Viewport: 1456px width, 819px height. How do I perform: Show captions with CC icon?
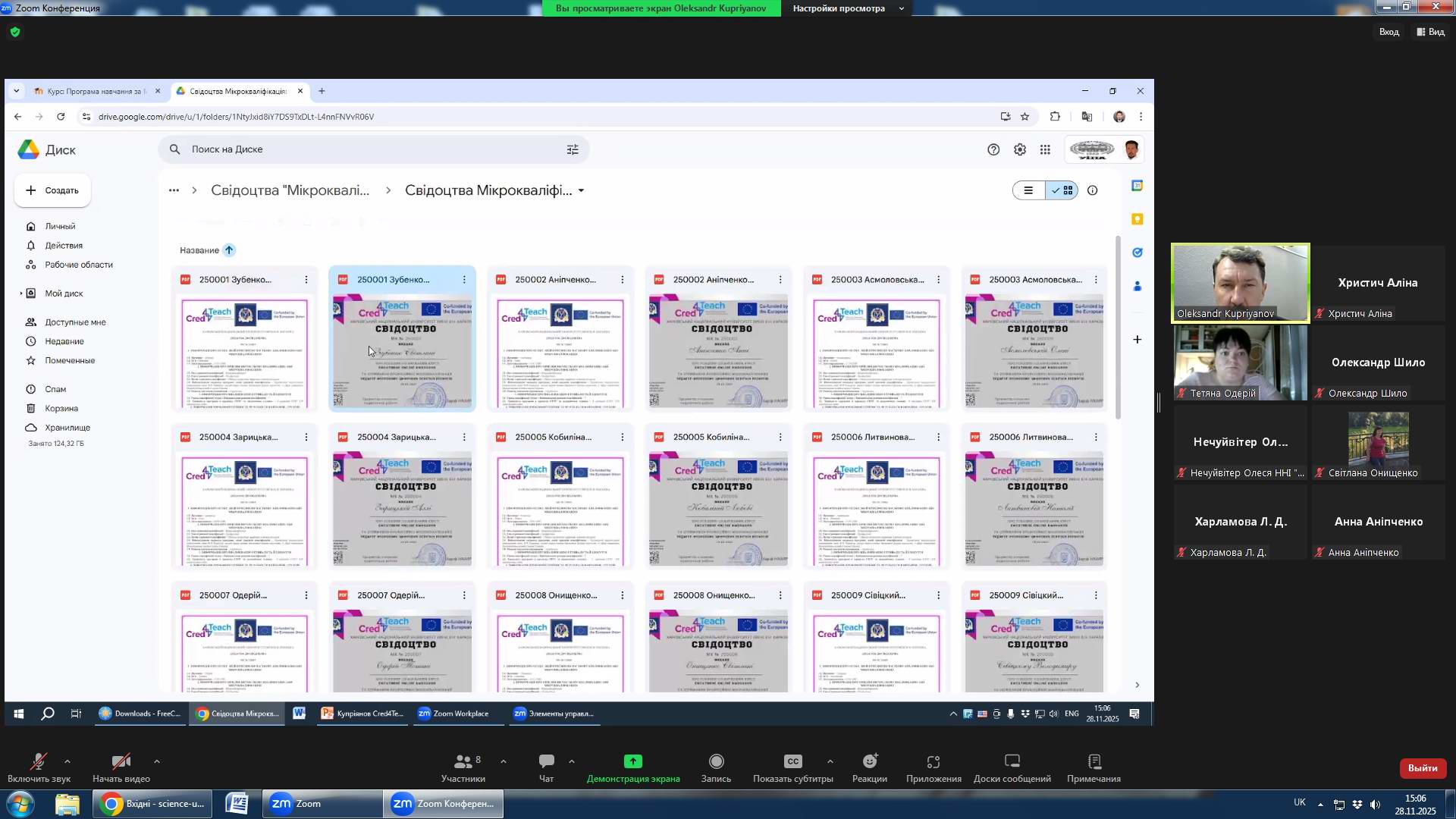tap(792, 762)
